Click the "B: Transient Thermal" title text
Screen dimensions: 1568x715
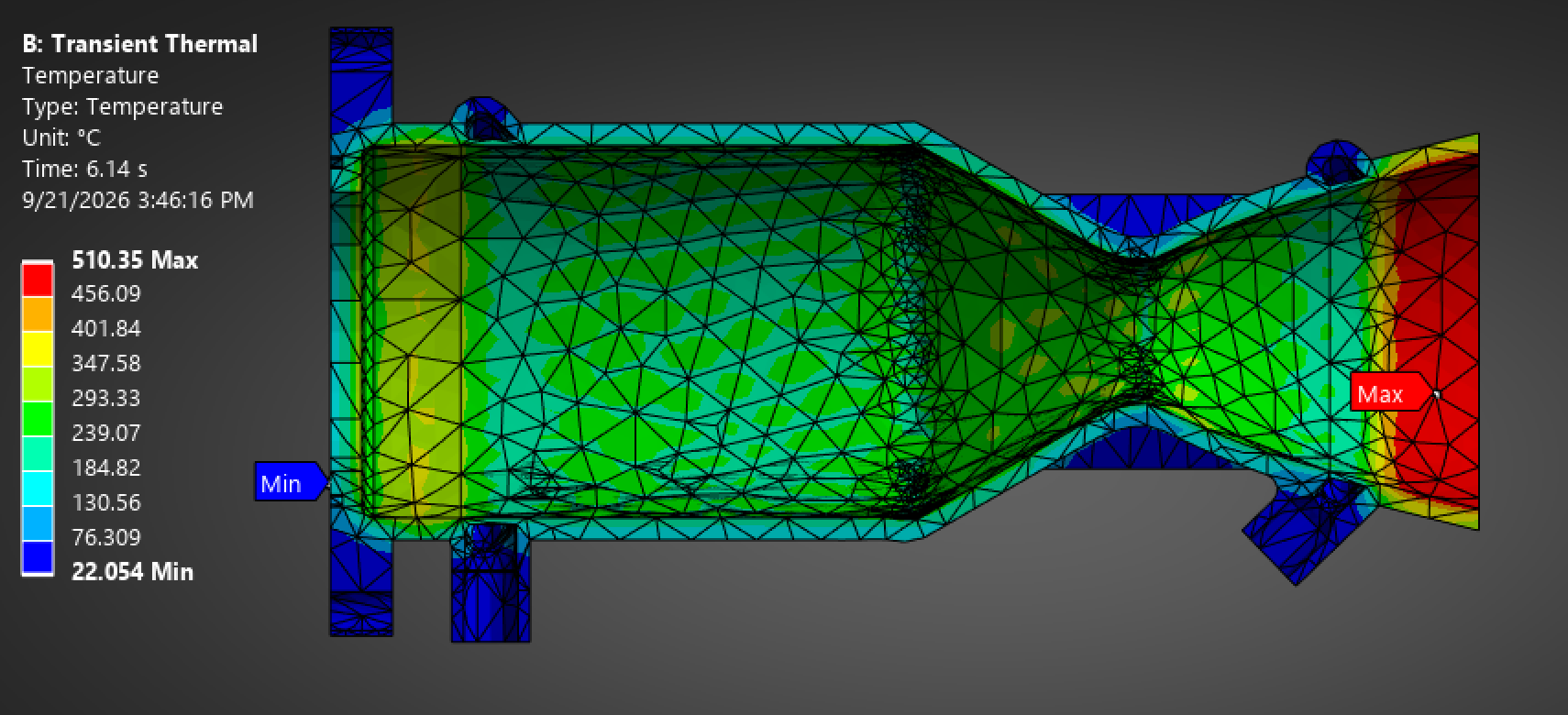point(140,44)
